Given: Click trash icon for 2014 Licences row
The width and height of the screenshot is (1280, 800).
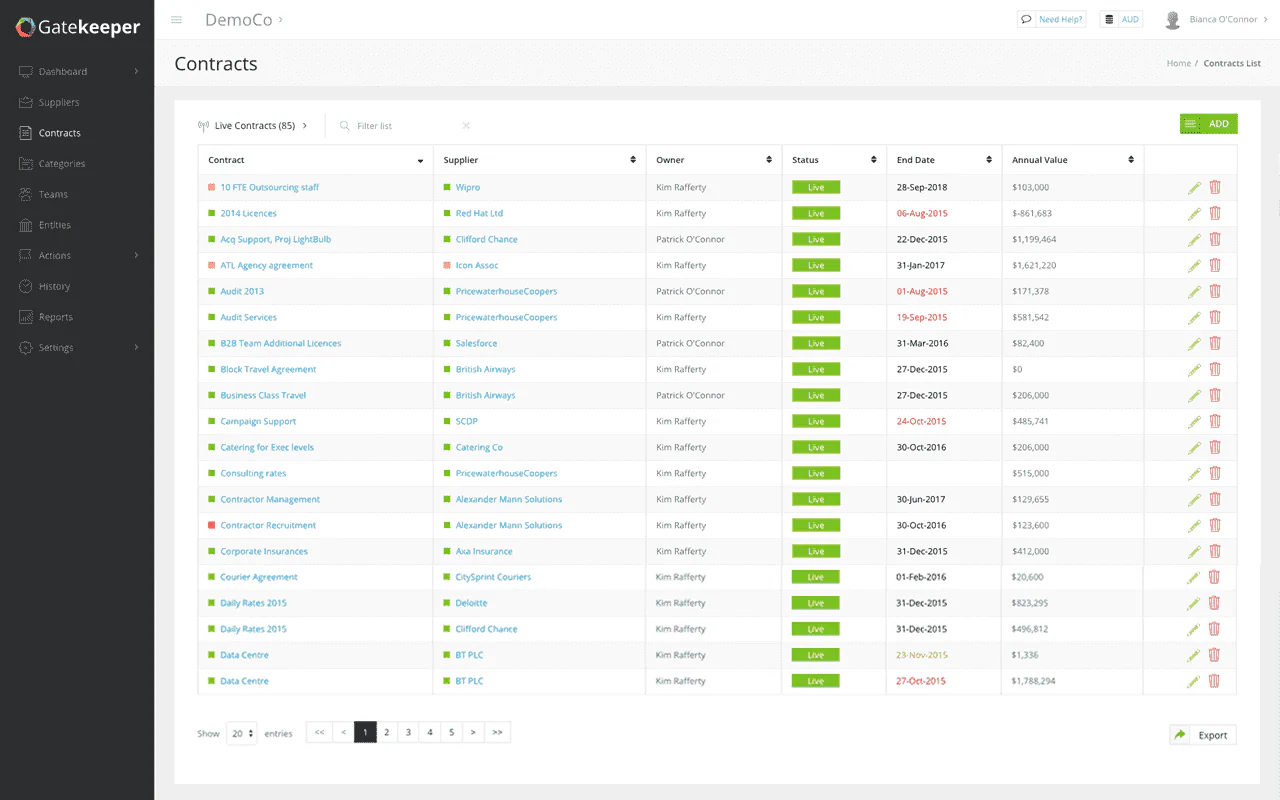Looking at the screenshot, I should (x=1215, y=213).
